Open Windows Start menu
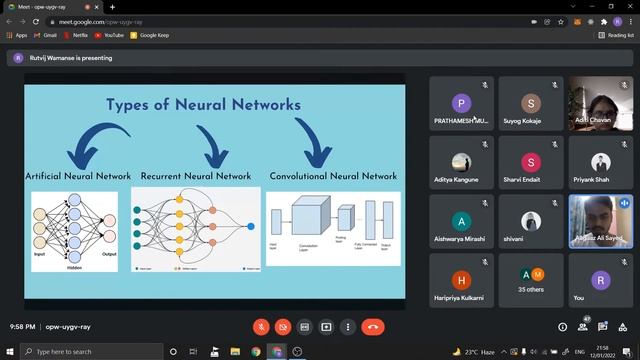 pos(10,351)
